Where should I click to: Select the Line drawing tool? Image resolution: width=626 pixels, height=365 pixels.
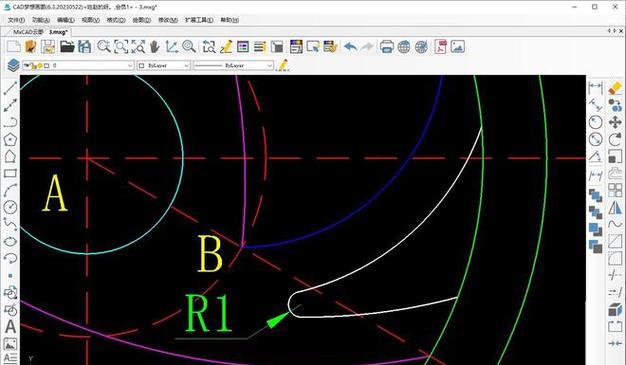[10, 88]
